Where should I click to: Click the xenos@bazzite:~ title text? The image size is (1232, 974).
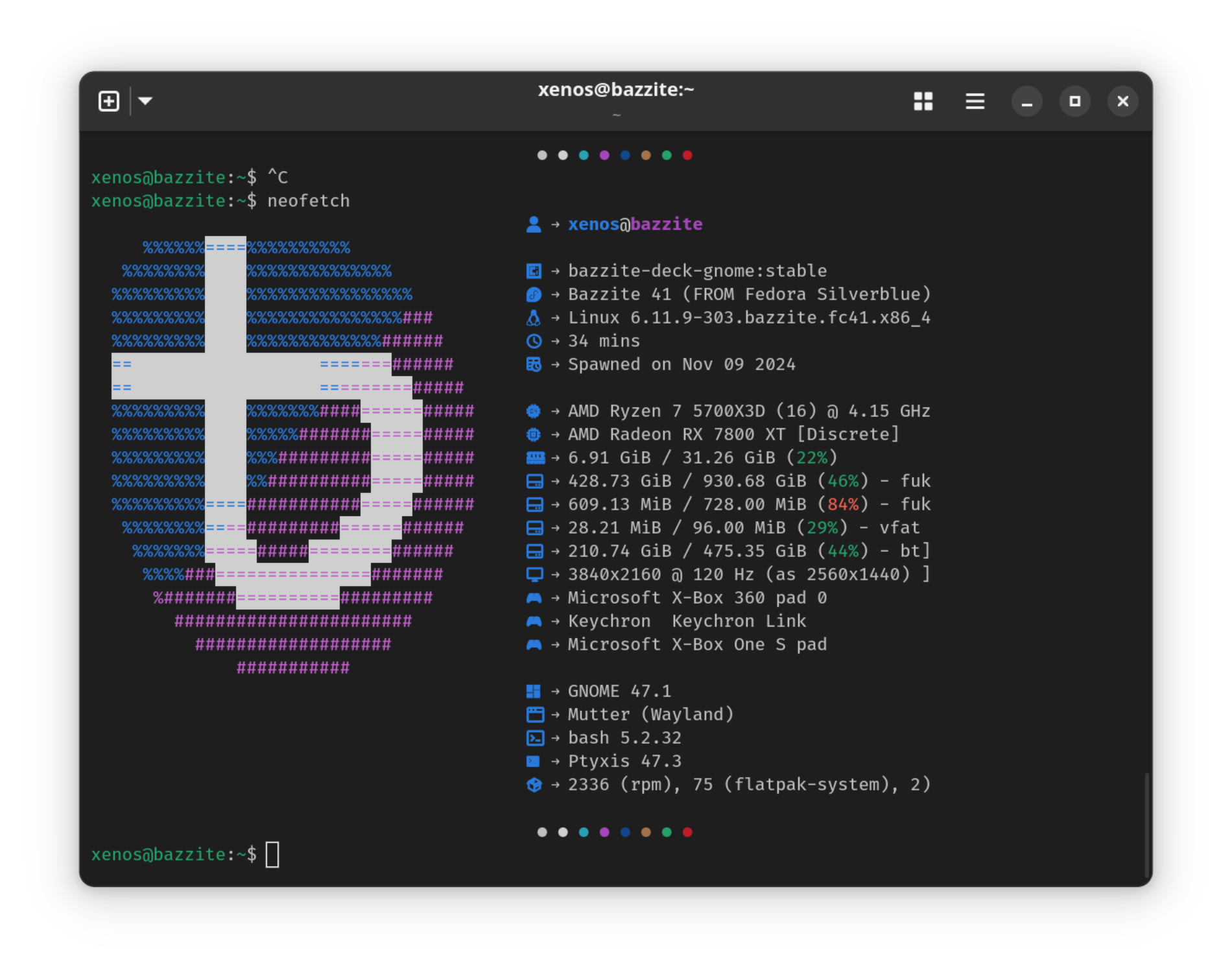click(616, 89)
